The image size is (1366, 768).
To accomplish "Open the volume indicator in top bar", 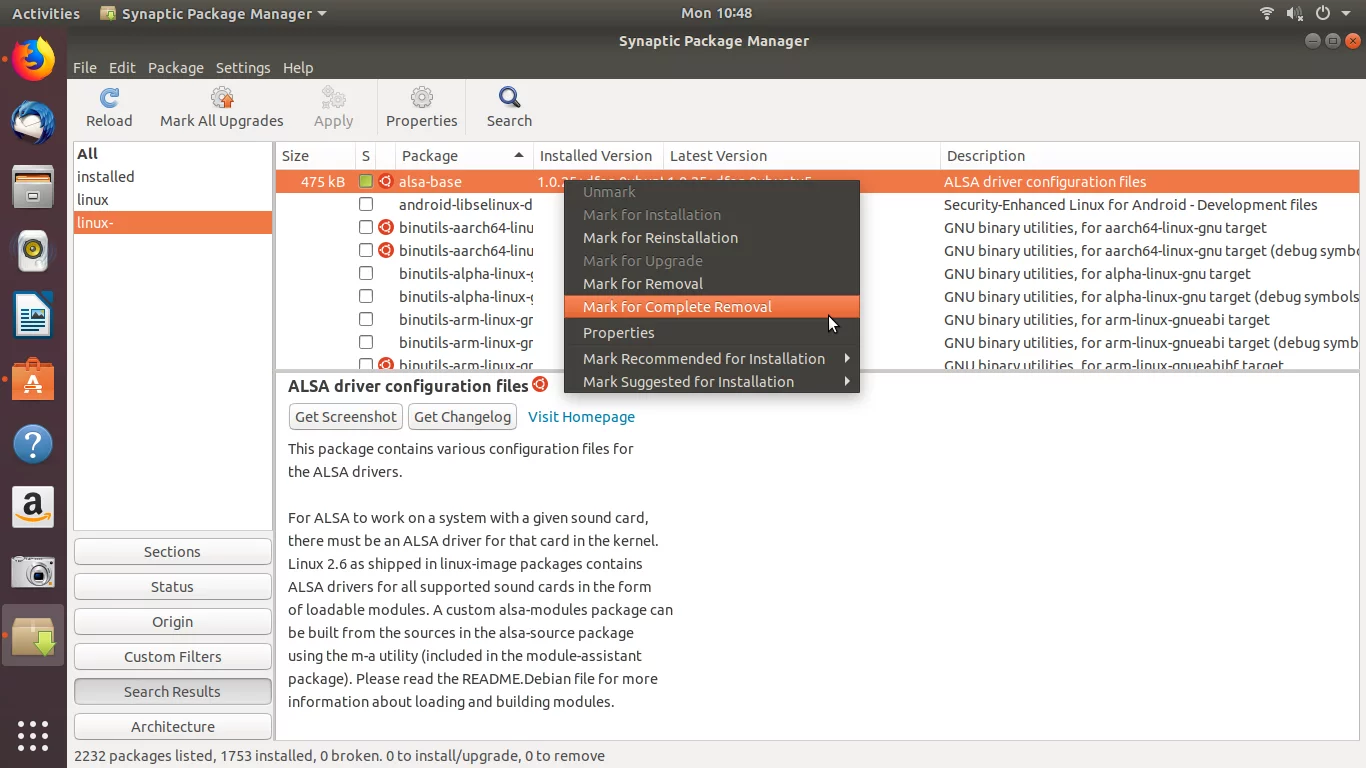I will coord(1296,13).
